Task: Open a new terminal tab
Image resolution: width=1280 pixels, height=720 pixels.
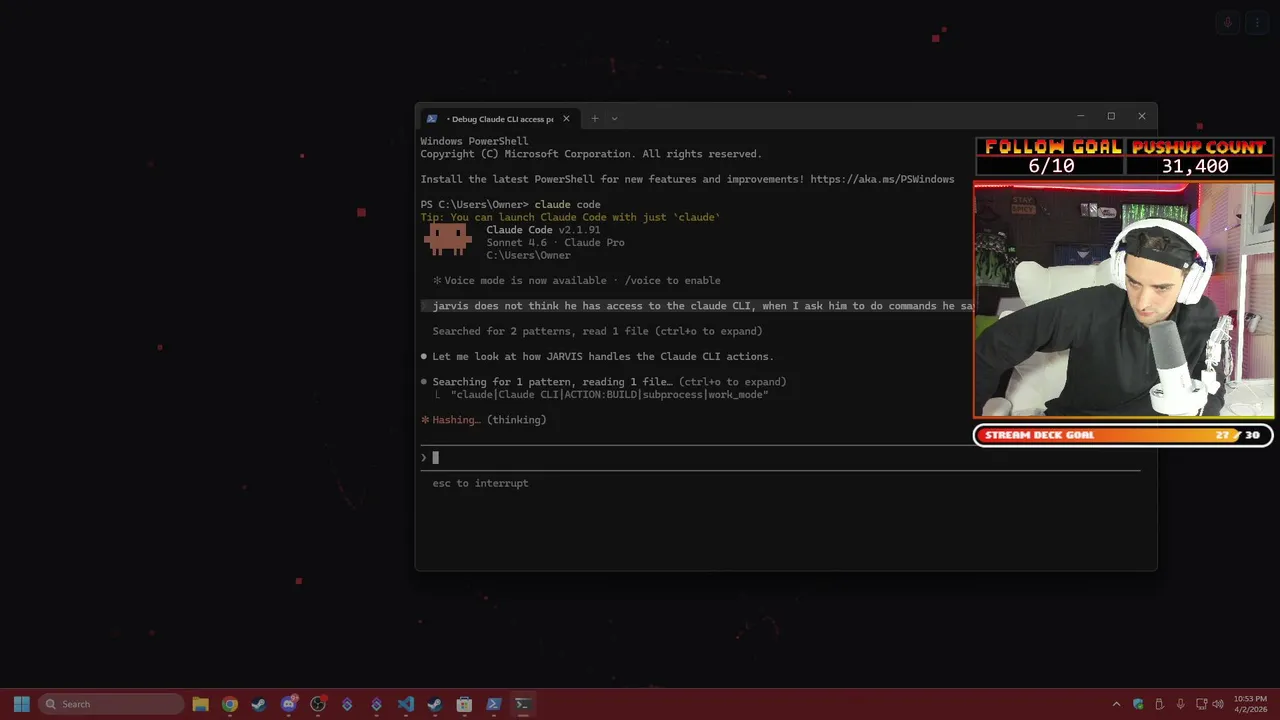Action: click(594, 118)
